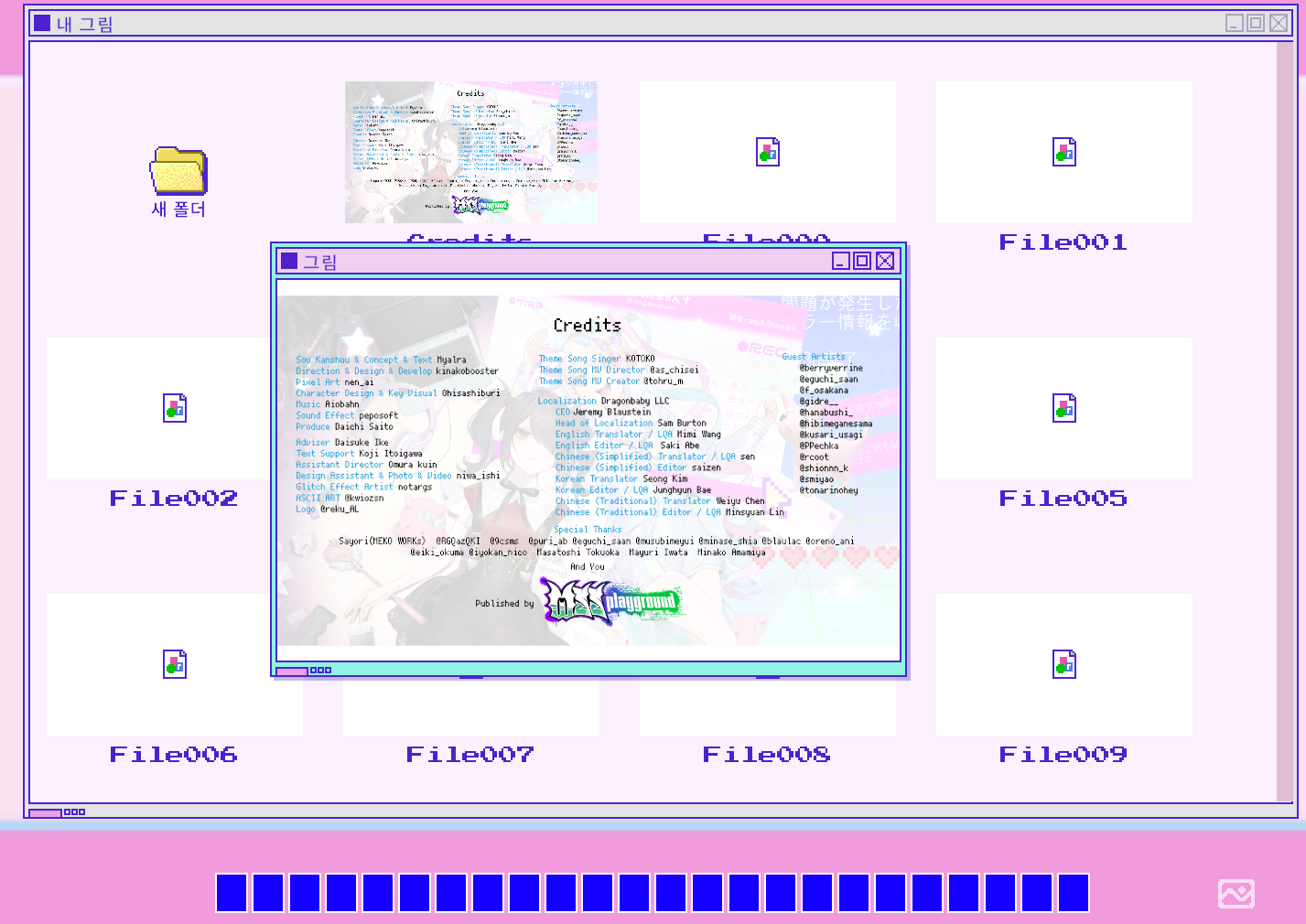This screenshot has height=924, width=1306.
Task: Click the File008 file name label
Action: (767, 755)
